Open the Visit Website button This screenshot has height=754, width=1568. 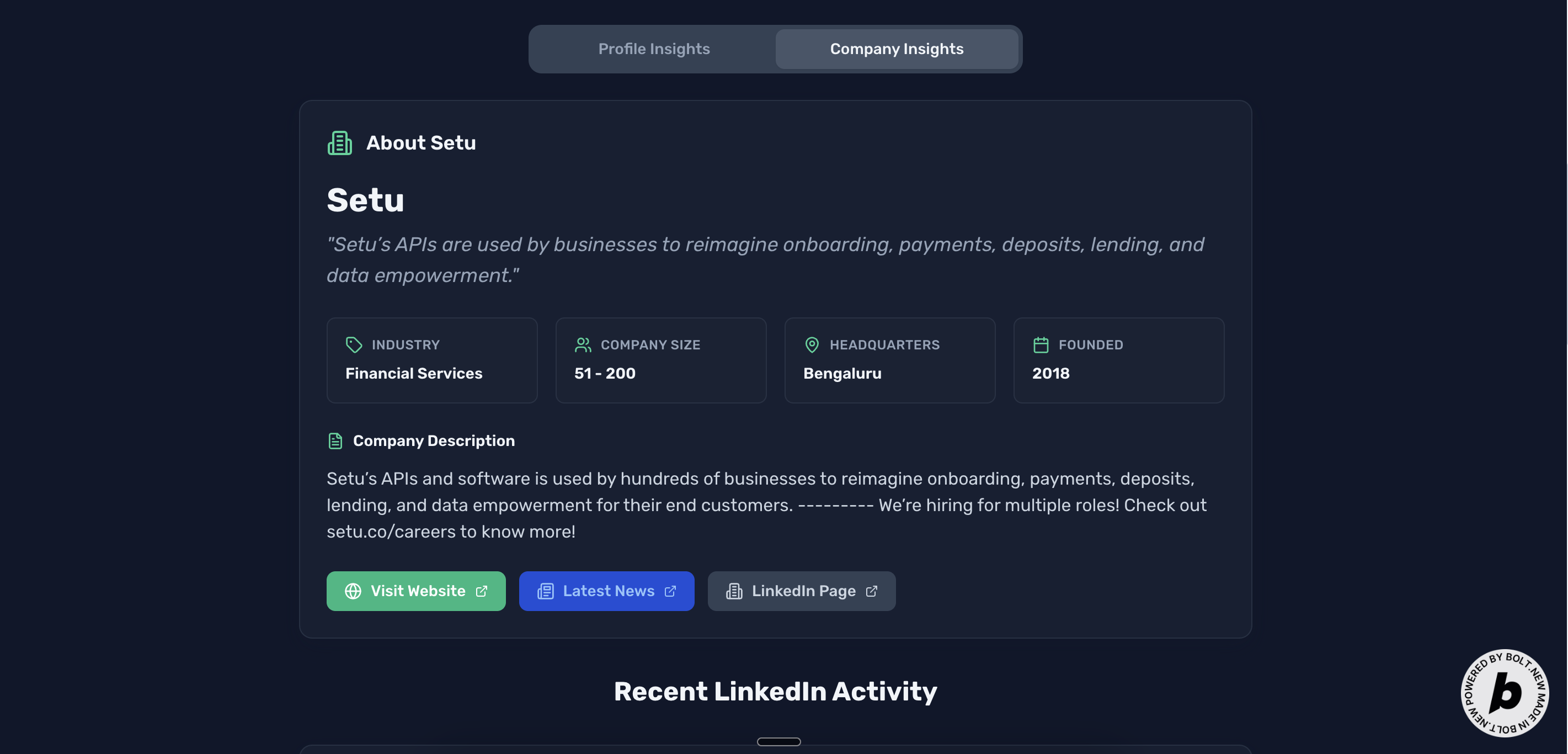tap(417, 591)
